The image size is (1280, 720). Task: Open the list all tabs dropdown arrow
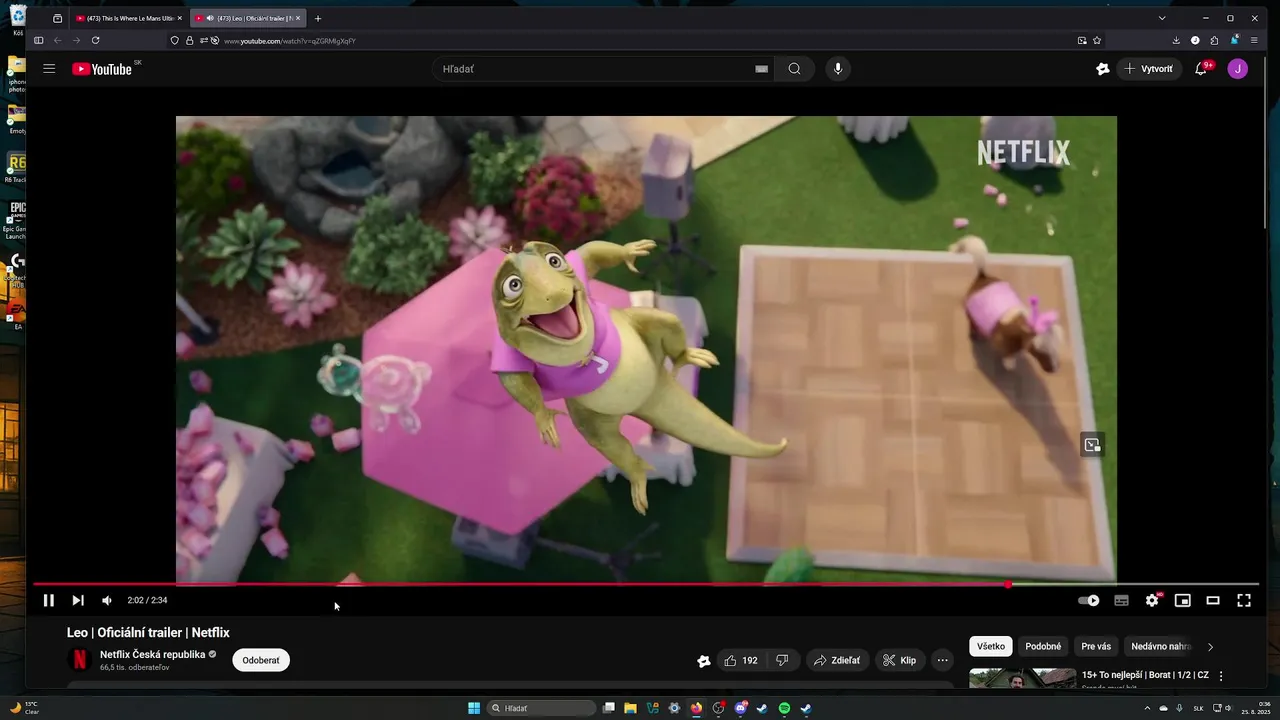pyautogui.click(x=1162, y=18)
